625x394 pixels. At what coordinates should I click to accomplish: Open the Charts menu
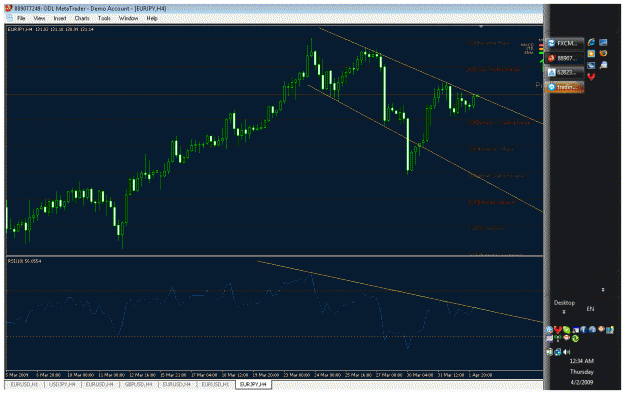(x=82, y=18)
